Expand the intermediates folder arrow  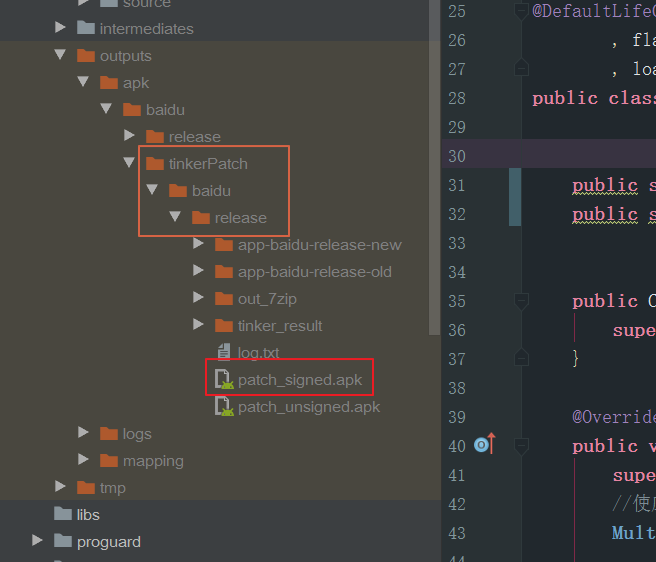point(61,29)
